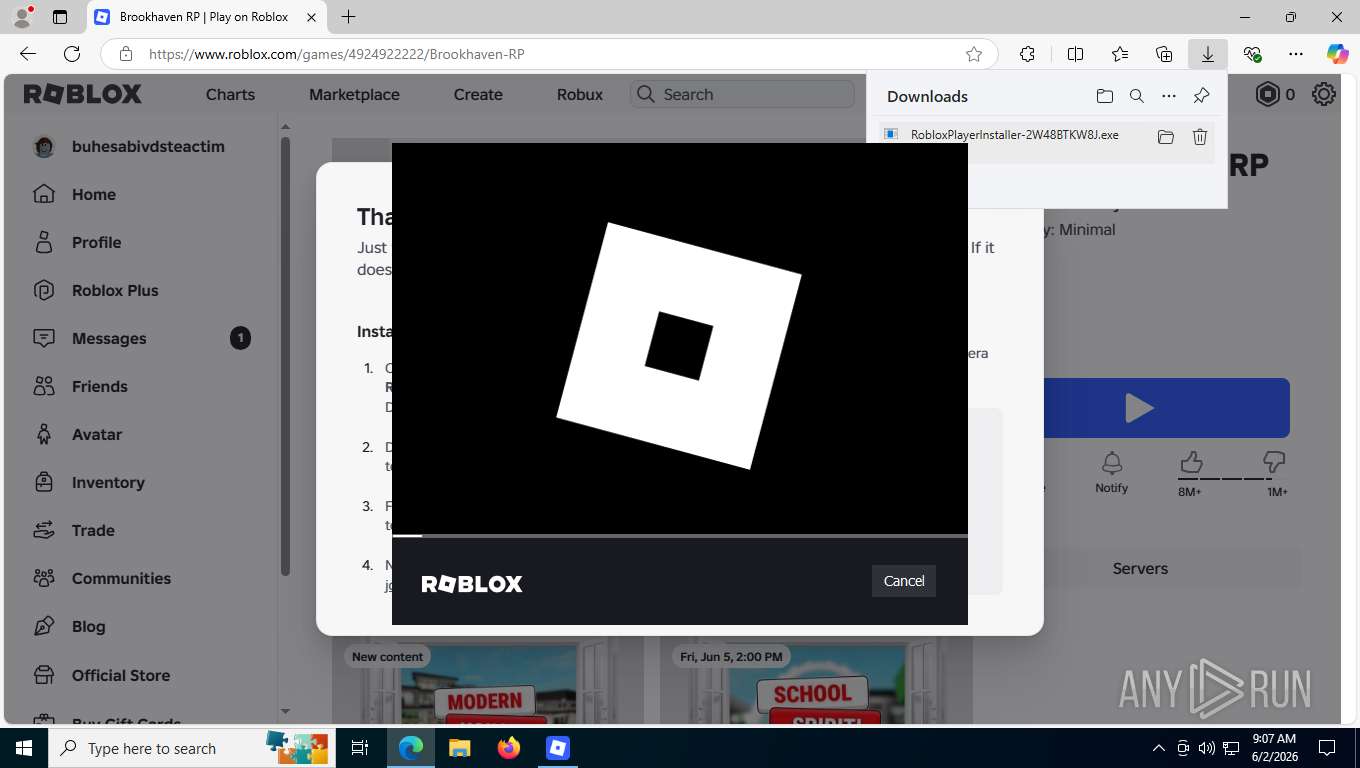Screen dimensions: 1360x768
Task: Open the browser tab actions menu
Action: point(60,17)
